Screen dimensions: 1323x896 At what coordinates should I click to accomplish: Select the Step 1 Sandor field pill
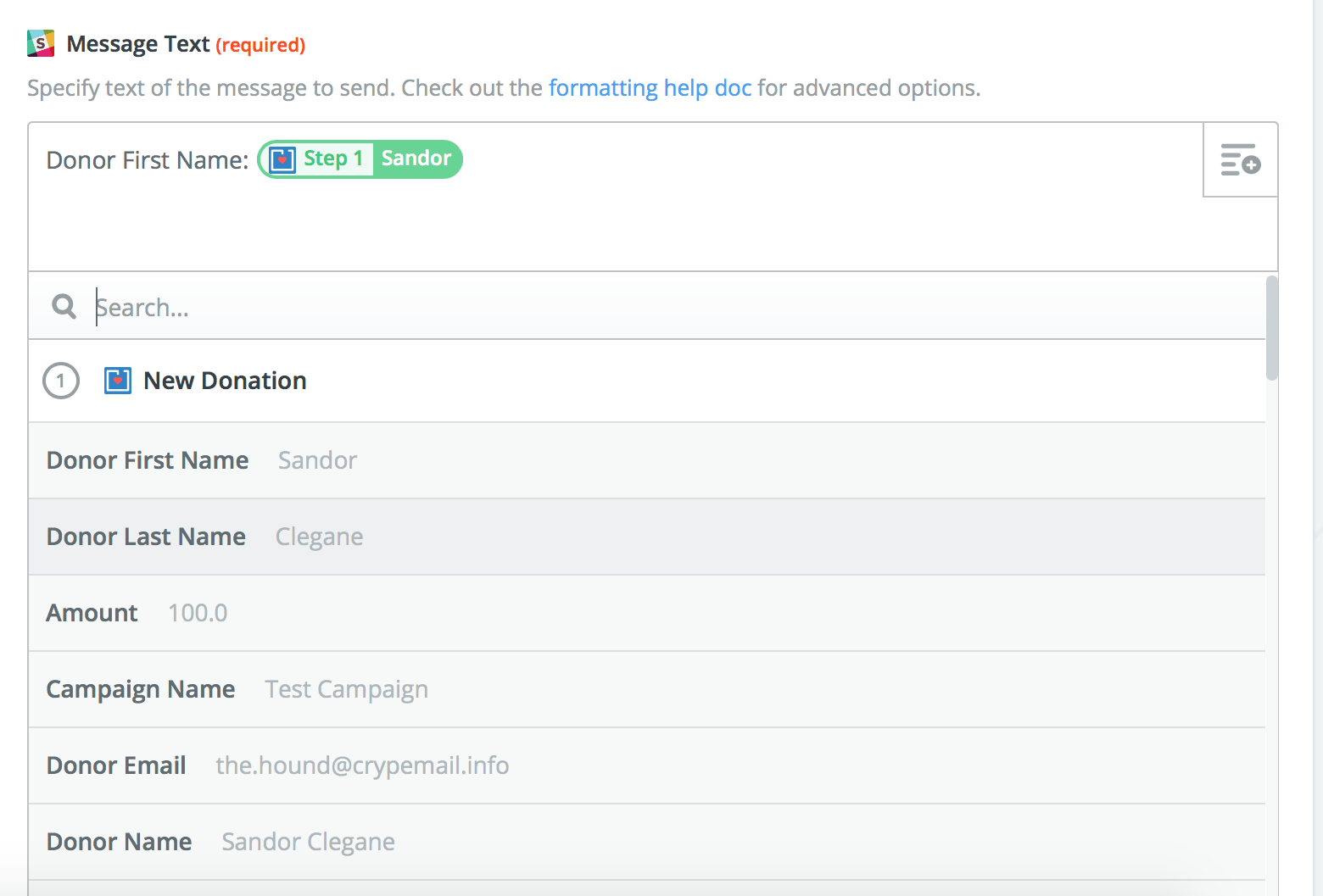click(360, 159)
